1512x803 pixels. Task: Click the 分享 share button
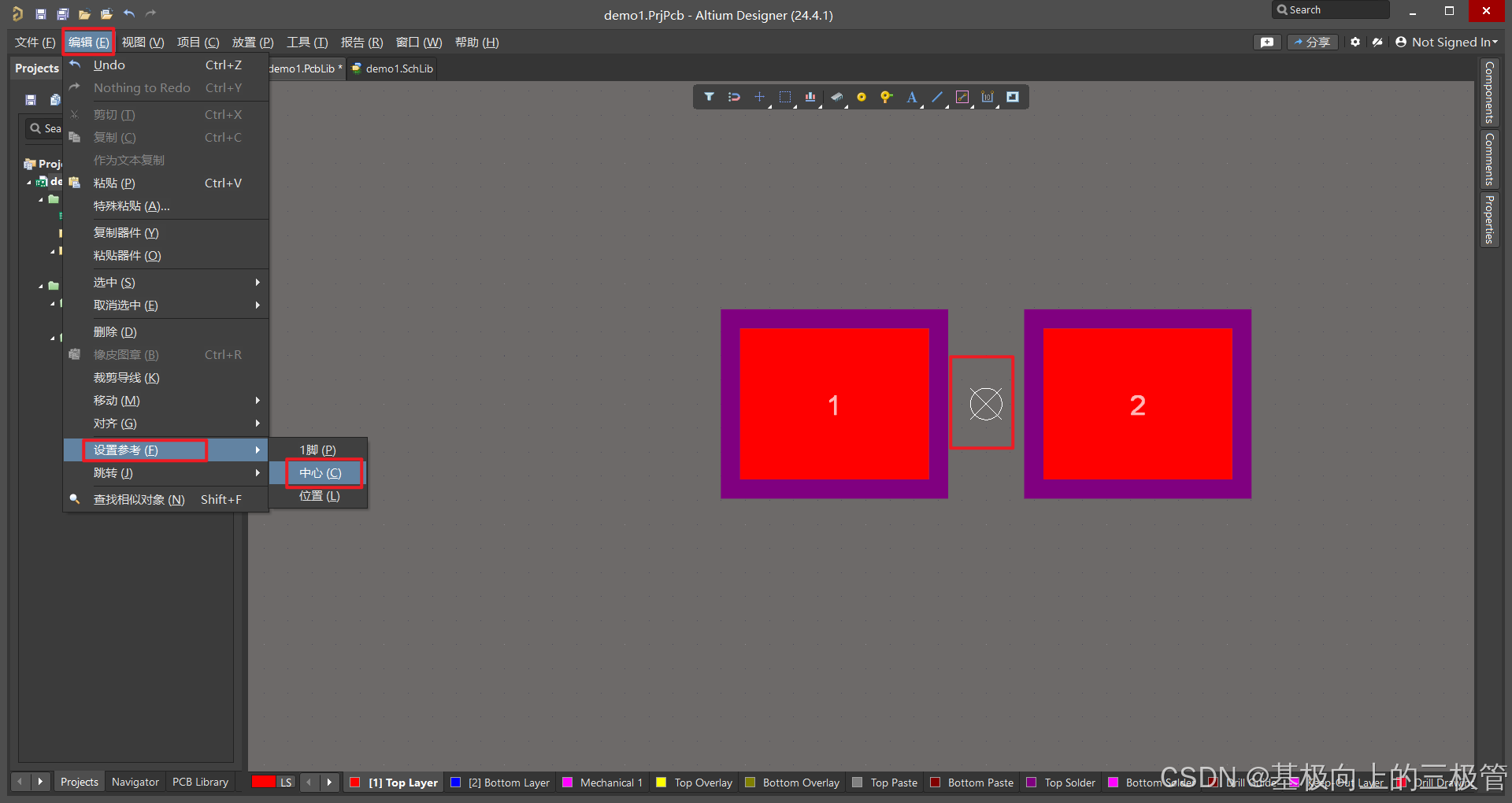click(x=1312, y=42)
